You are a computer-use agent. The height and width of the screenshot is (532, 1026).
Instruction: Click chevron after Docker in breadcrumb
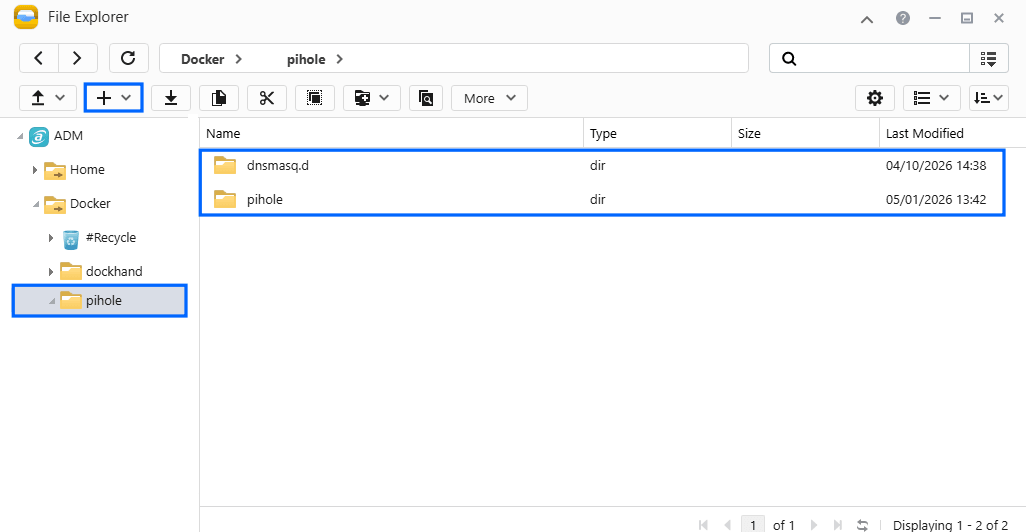[239, 59]
